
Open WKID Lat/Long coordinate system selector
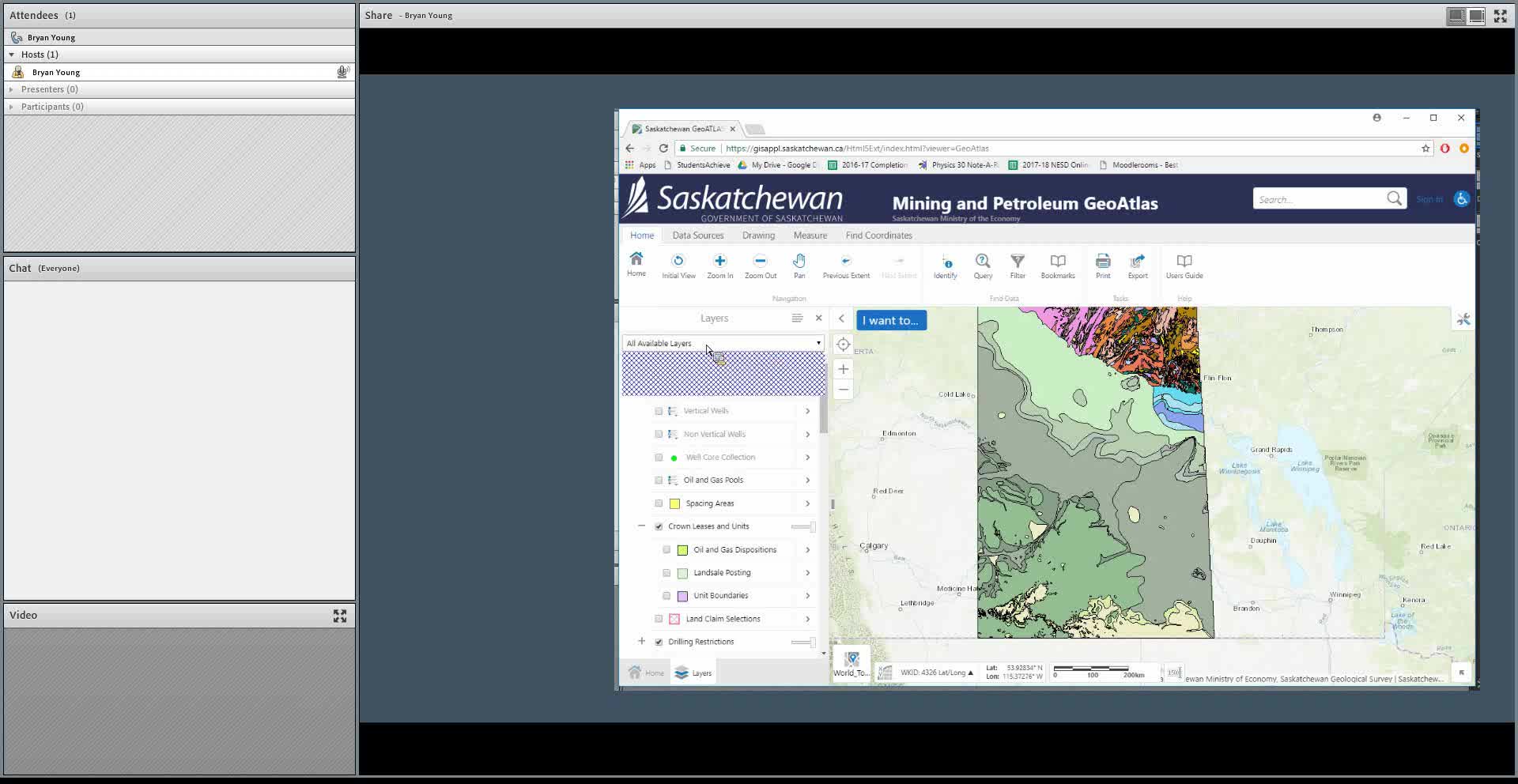[936, 673]
